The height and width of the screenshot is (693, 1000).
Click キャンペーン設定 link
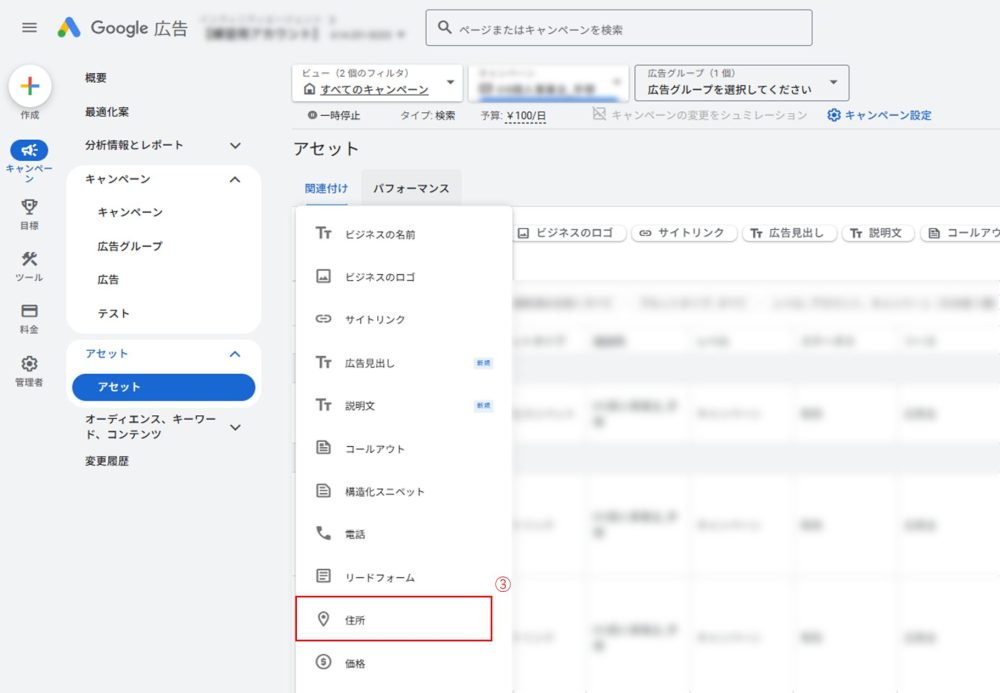click(x=888, y=115)
